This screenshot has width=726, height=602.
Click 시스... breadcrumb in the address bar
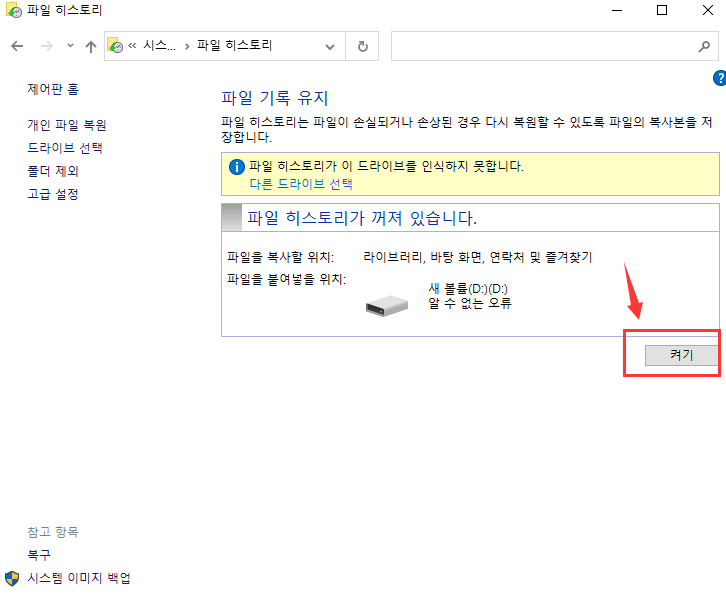159,45
